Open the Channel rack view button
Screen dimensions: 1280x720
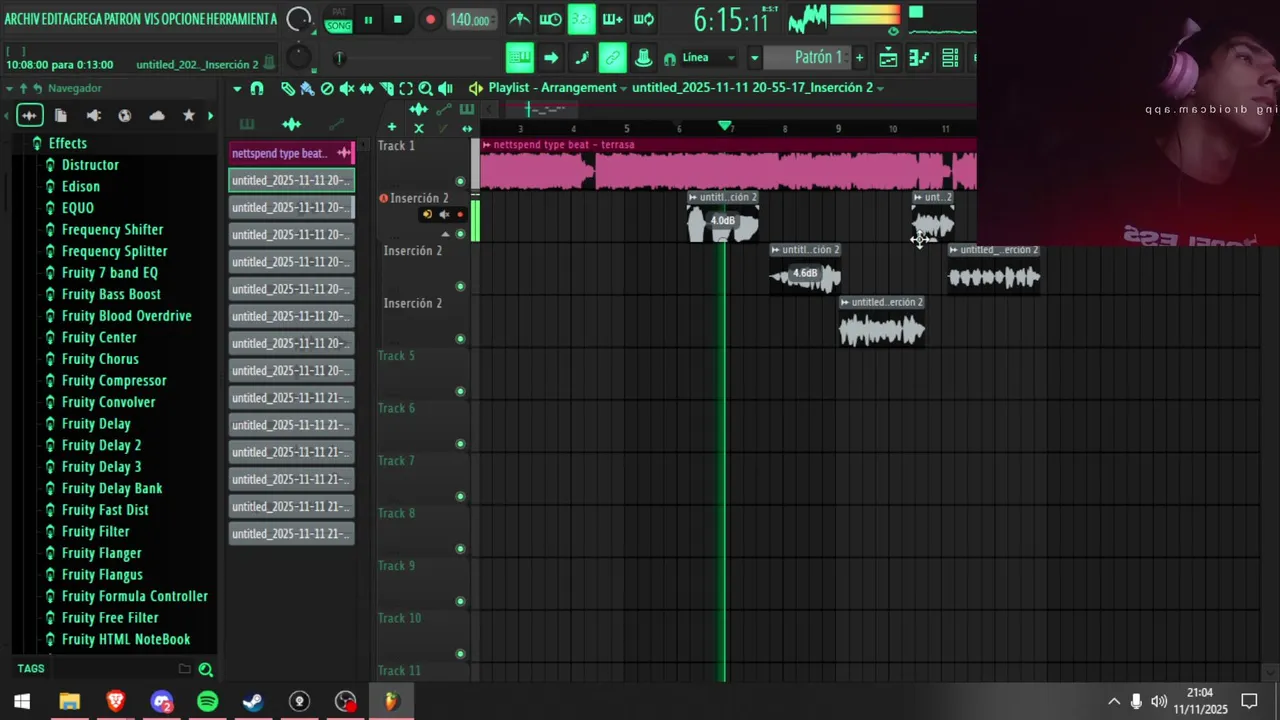[x=950, y=58]
